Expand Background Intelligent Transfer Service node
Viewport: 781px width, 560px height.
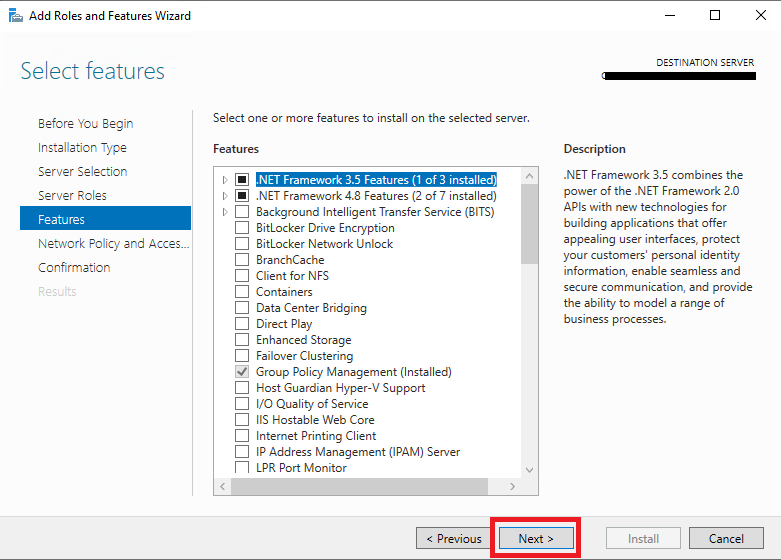point(225,212)
